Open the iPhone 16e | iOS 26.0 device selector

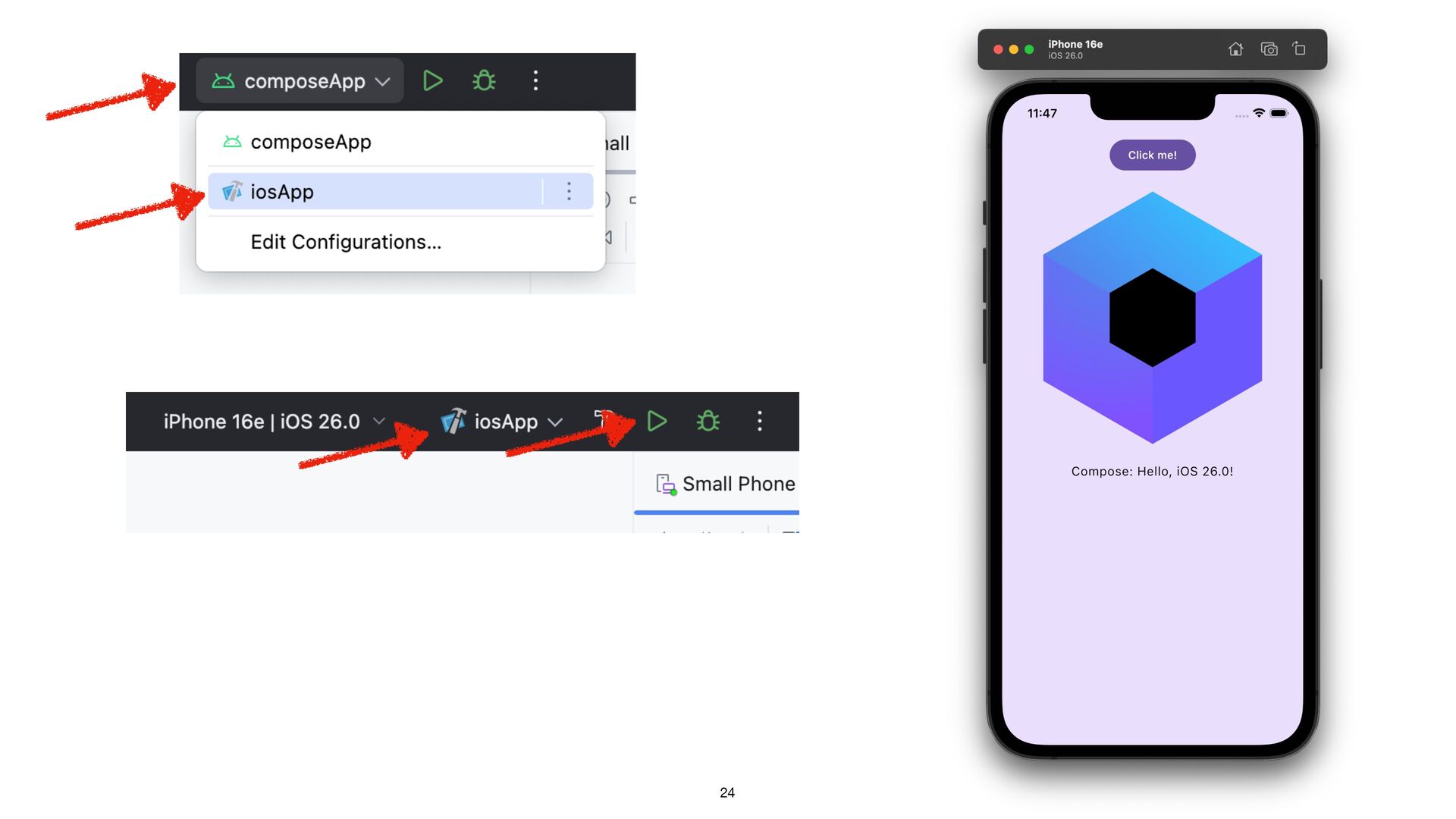(275, 422)
